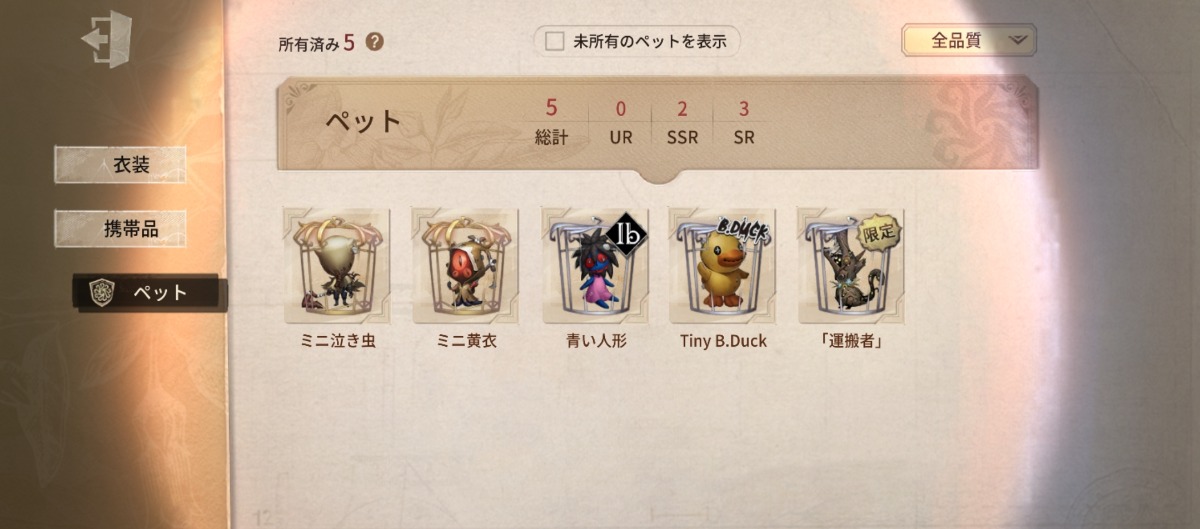Enable 未所有のペットを表示 checkbox
This screenshot has width=1200, height=529.
tap(555, 42)
